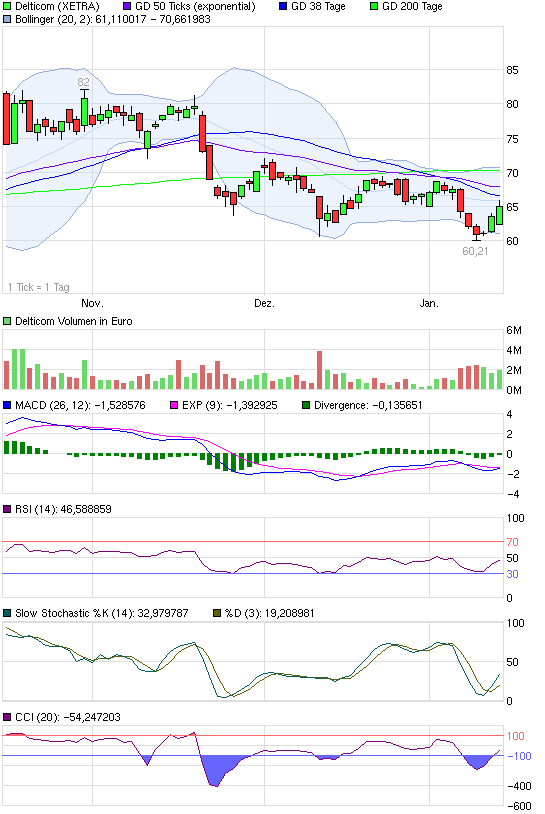The width and height of the screenshot is (545, 814).
Task: Click the purple RSI (14) legend swatch
Action: (7, 509)
